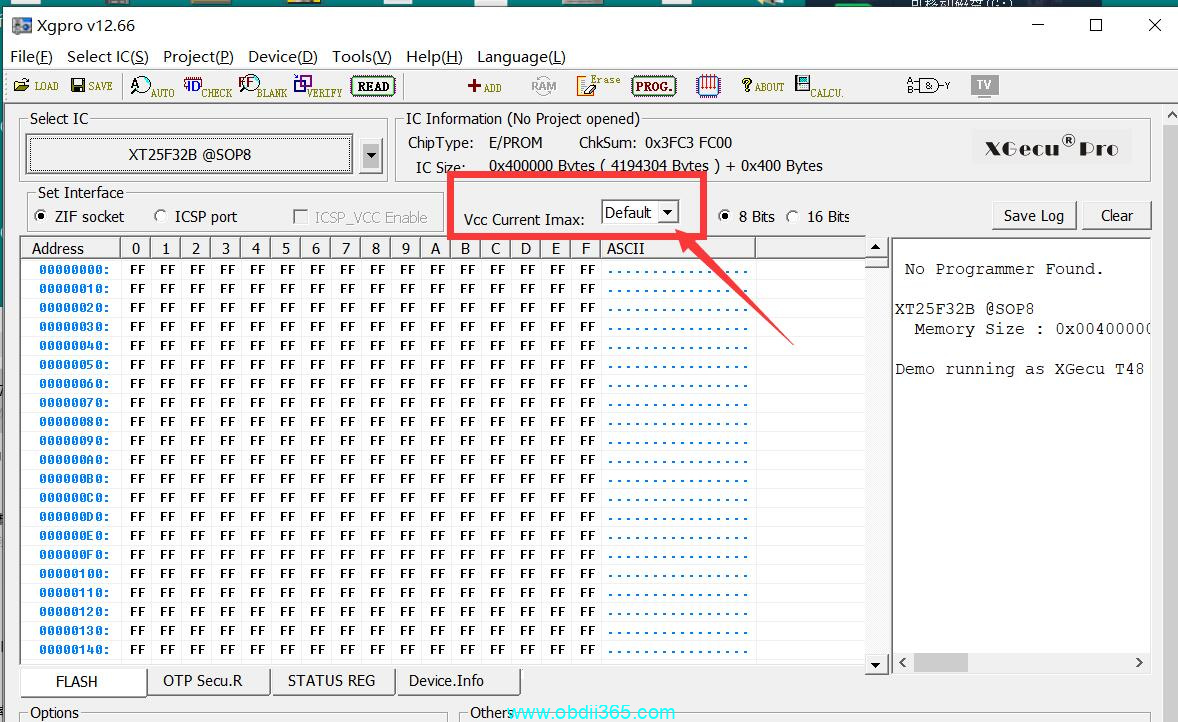The width and height of the screenshot is (1178, 722).
Task: Click the READ chip button
Action: point(373,86)
